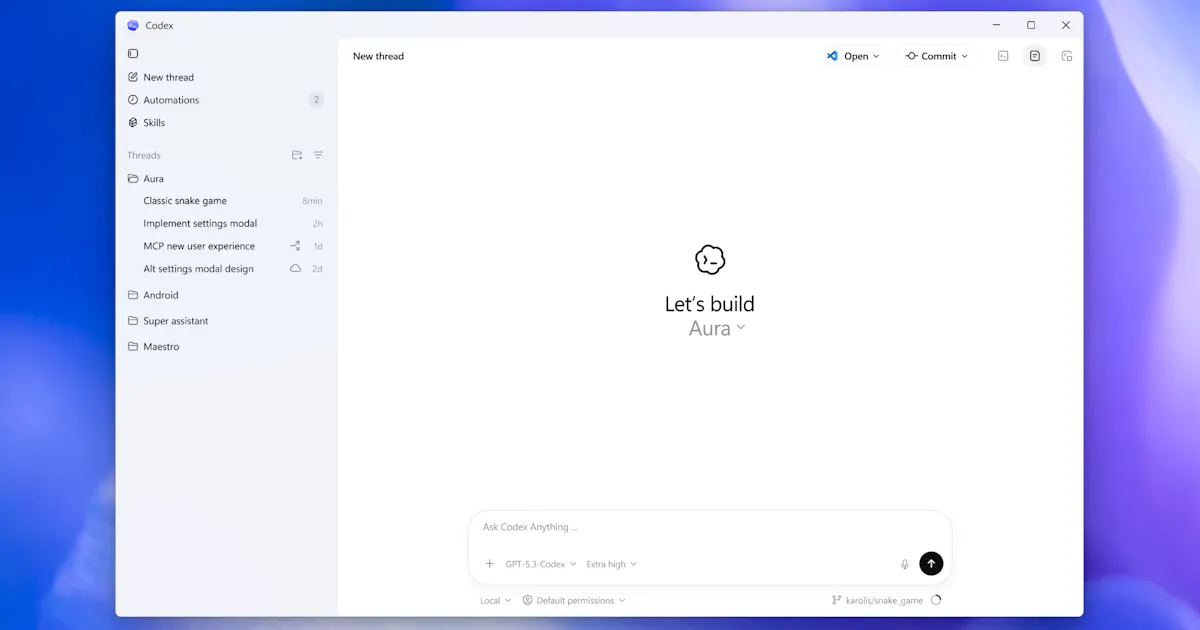
Task: Maximize the Codex window
Action: coord(1031,25)
